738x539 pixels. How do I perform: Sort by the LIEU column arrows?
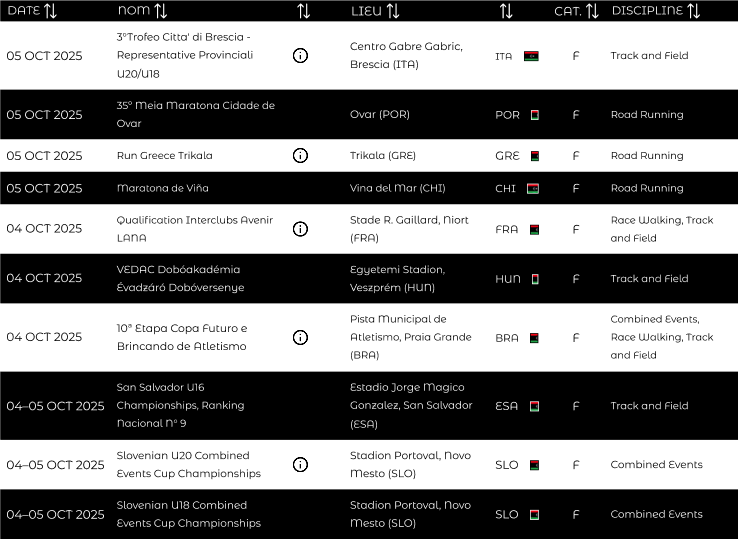393,11
